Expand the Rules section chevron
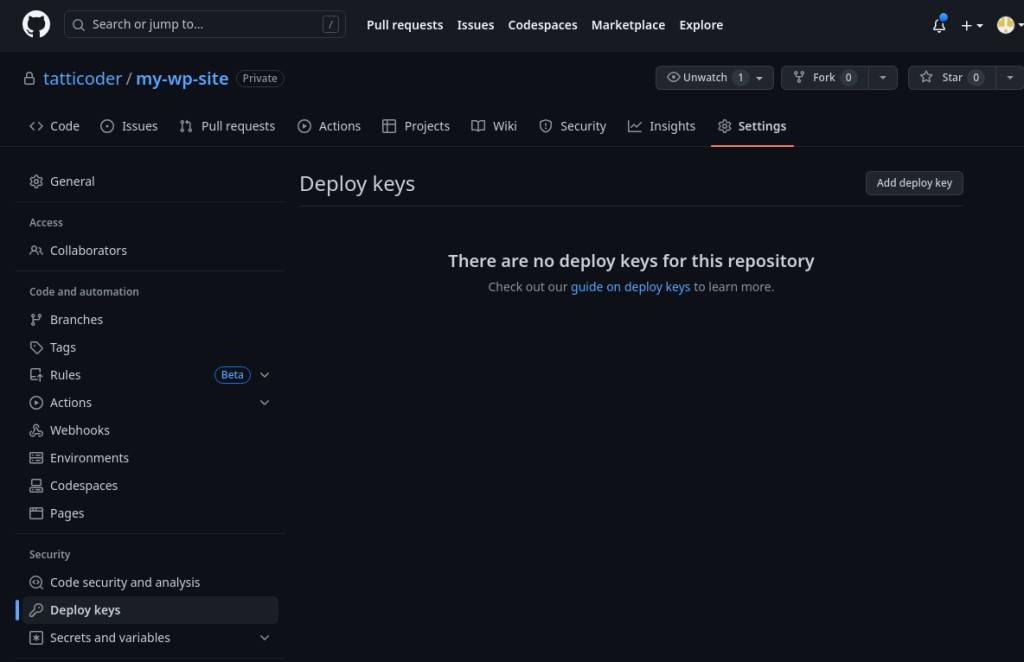Screen dimensions: 1024x662 point(264,375)
